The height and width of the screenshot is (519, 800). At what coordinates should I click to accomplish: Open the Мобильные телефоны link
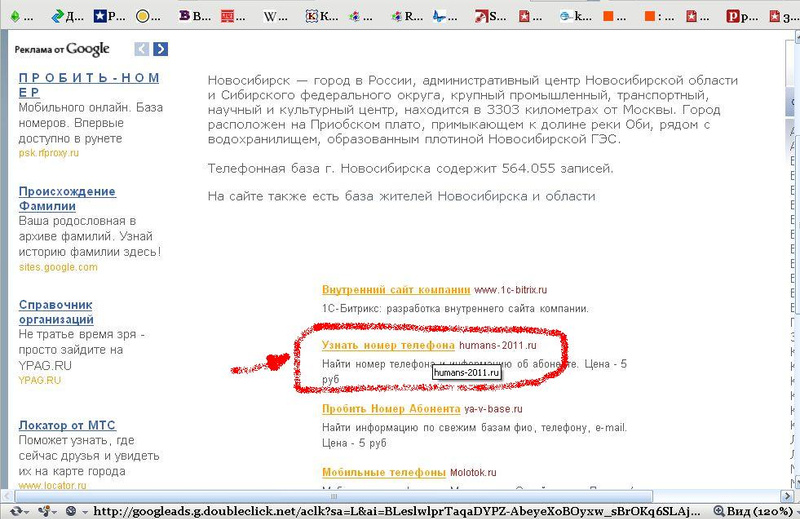pos(384,472)
